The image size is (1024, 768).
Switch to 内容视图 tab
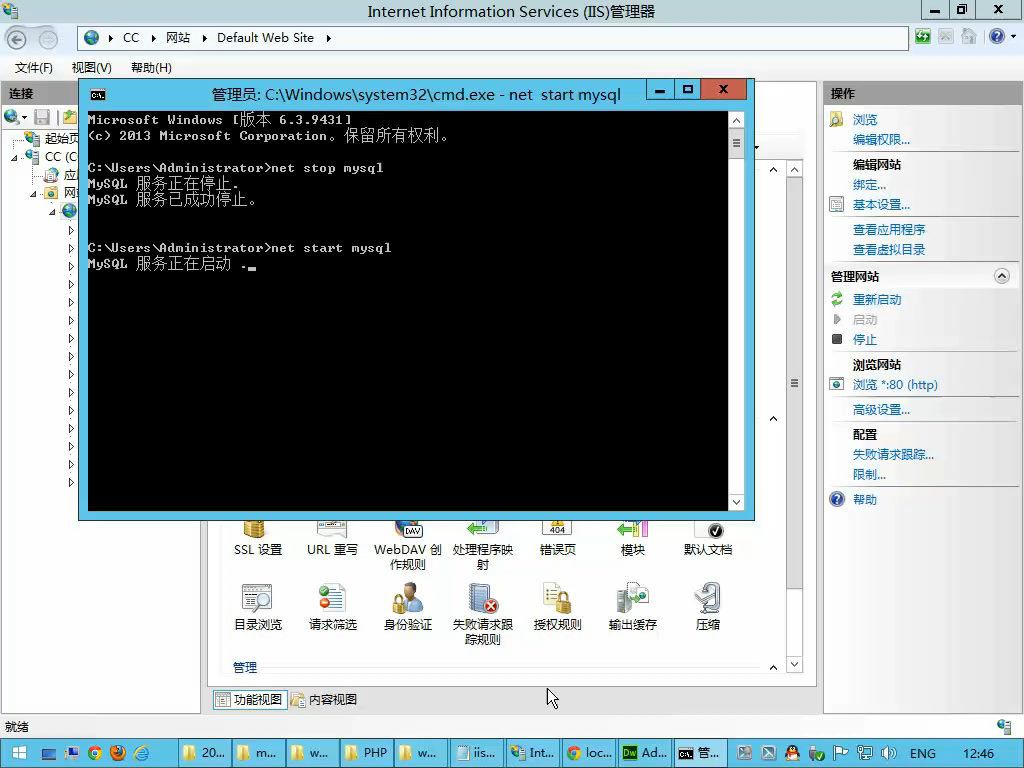(x=325, y=699)
